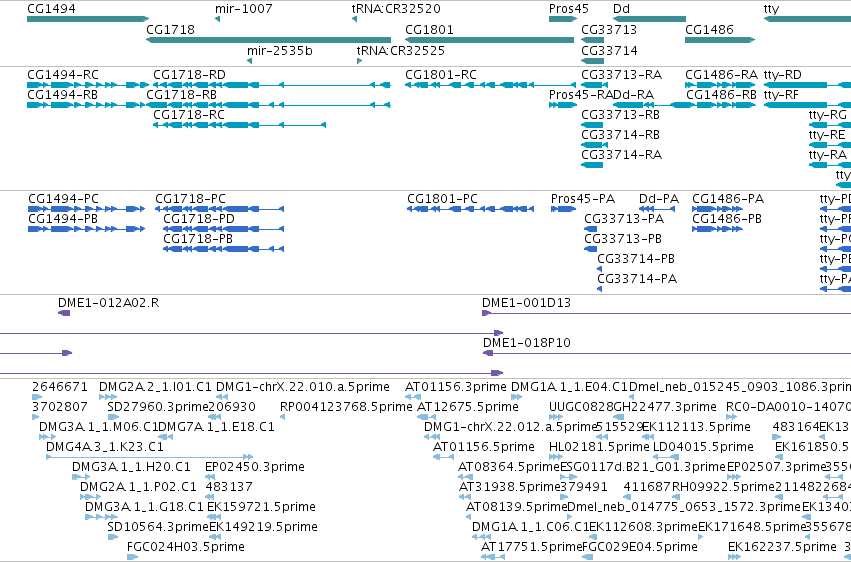Click EST AT12675.5prime label
851x562 pixels.
tap(468, 407)
